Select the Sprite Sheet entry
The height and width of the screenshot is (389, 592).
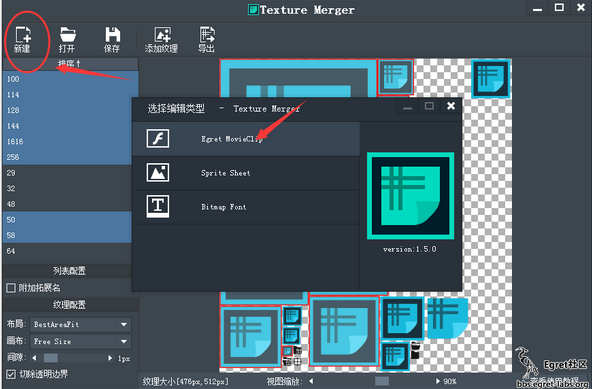246,173
